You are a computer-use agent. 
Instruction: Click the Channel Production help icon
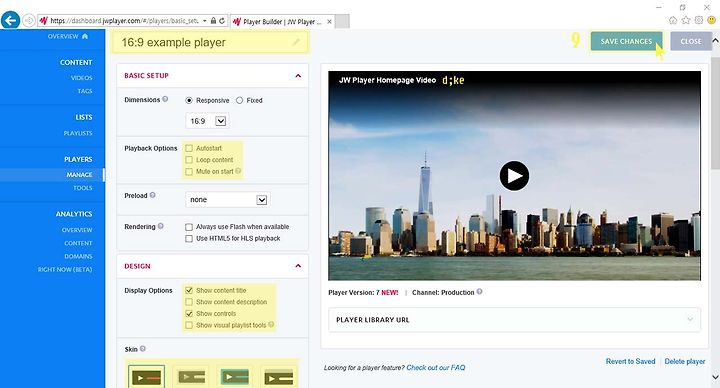(x=479, y=292)
